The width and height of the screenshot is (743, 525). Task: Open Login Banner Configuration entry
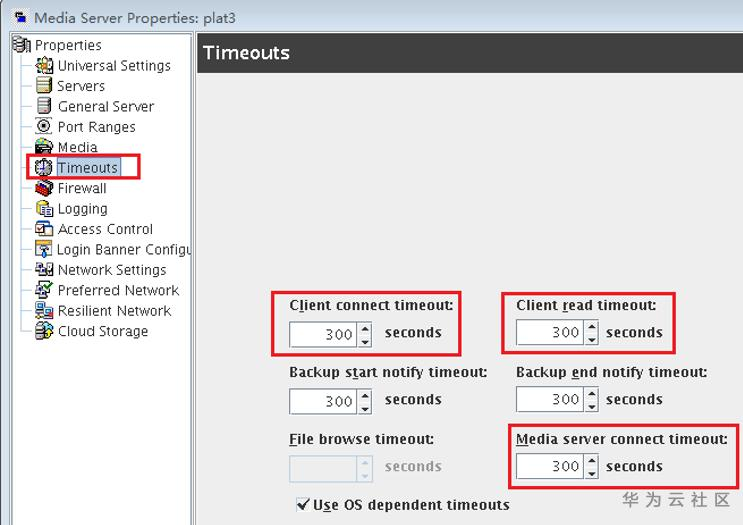[x=124, y=250]
